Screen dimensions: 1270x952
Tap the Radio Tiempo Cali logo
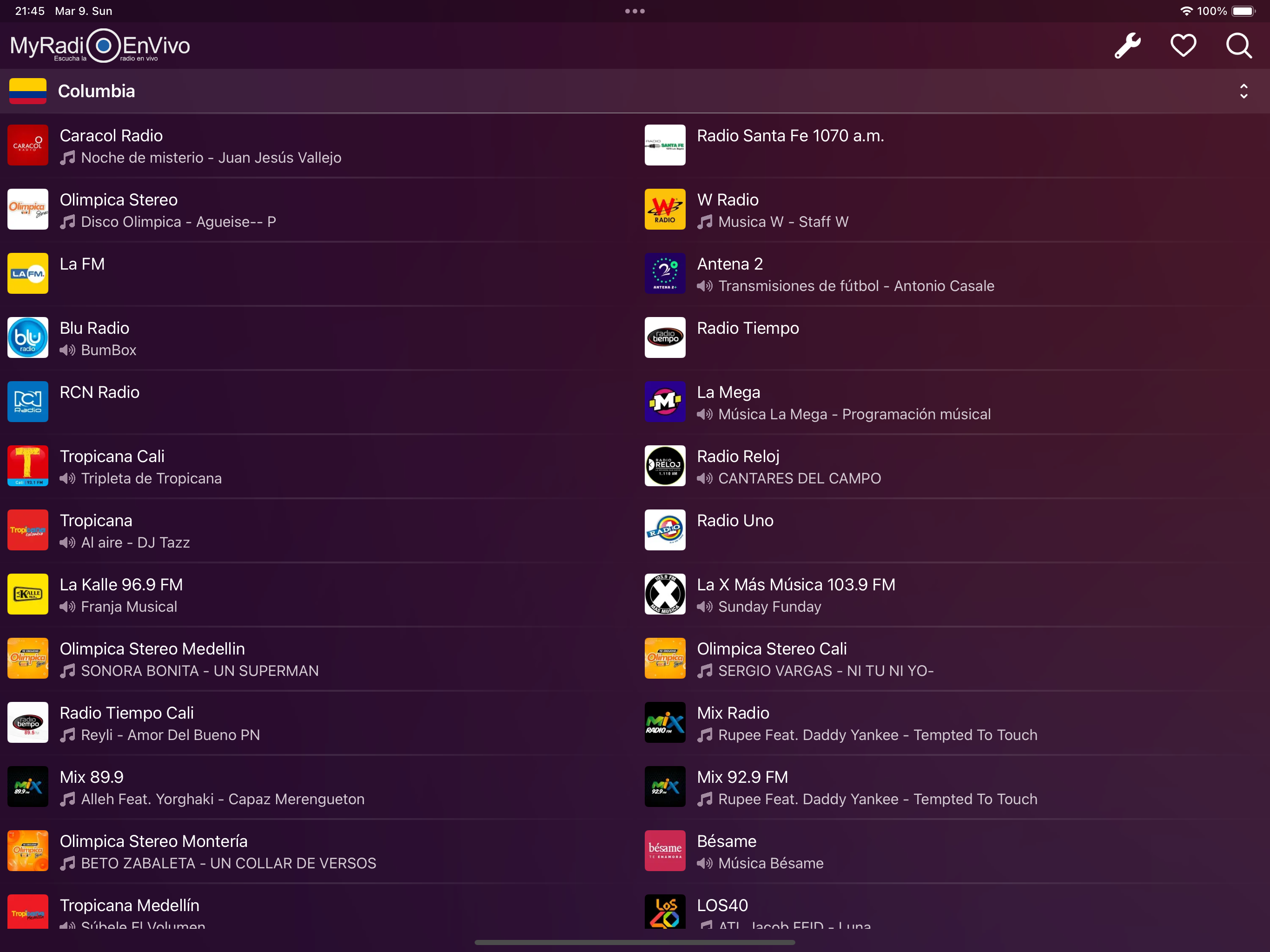pos(27,722)
